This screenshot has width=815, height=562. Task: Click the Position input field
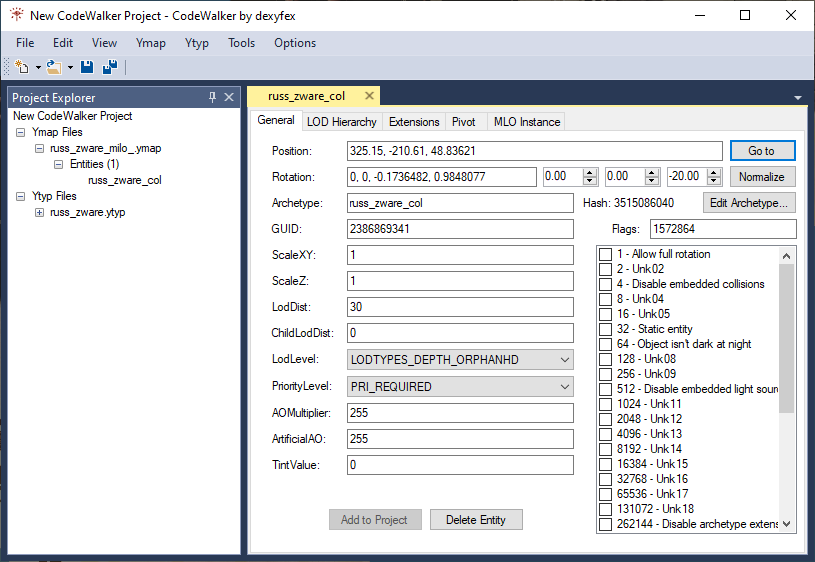(x=535, y=151)
